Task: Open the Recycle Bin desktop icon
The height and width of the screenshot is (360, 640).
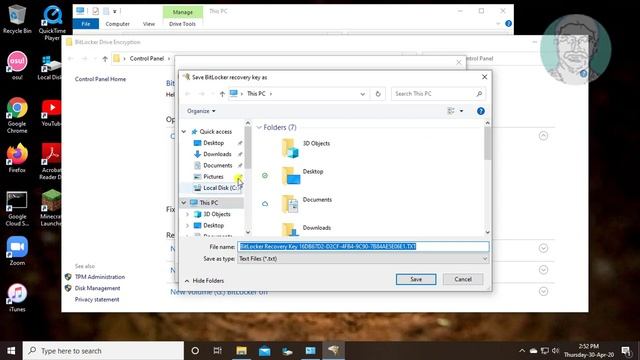Action: [x=17, y=19]
